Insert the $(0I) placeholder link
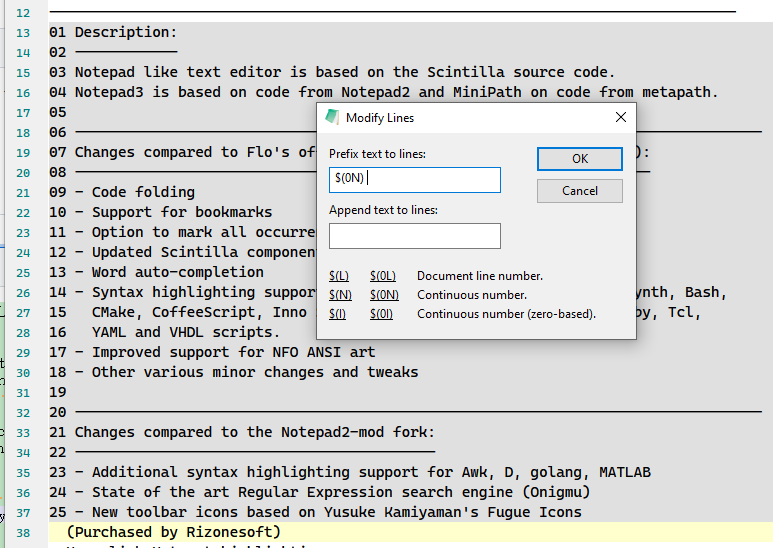Screen dimensions: 773x548 [381, 314]
